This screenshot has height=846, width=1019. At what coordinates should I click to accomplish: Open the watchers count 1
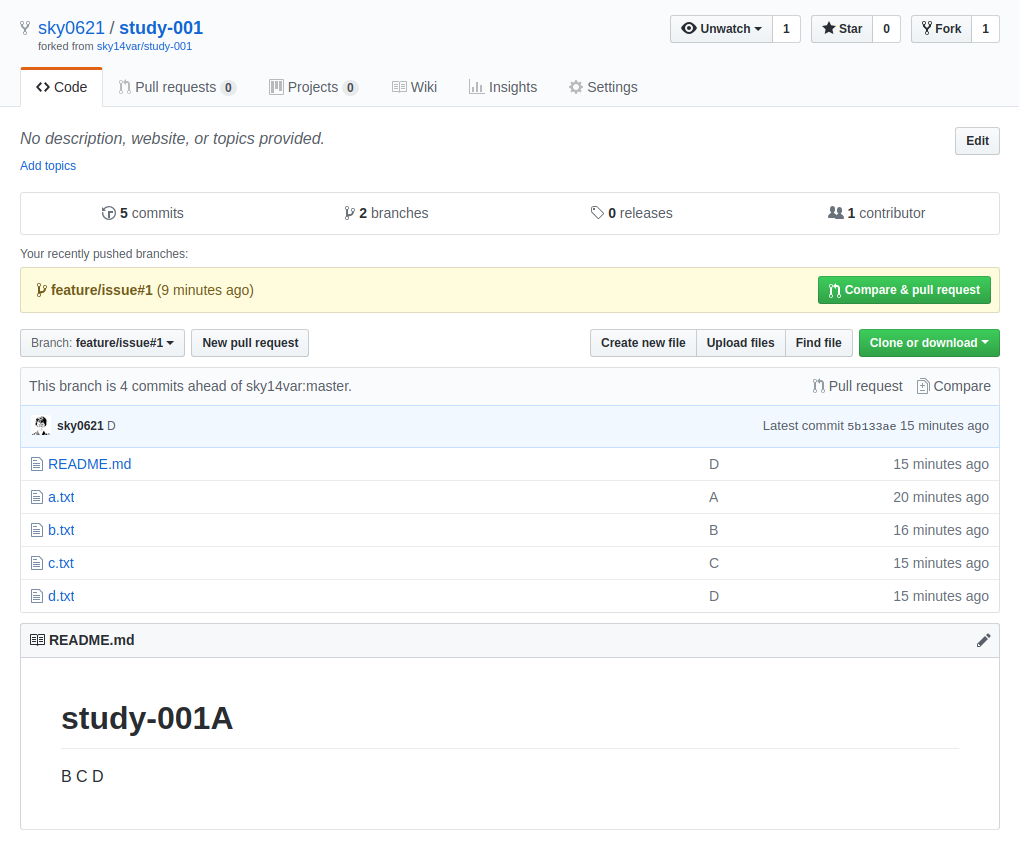point(786,29)
